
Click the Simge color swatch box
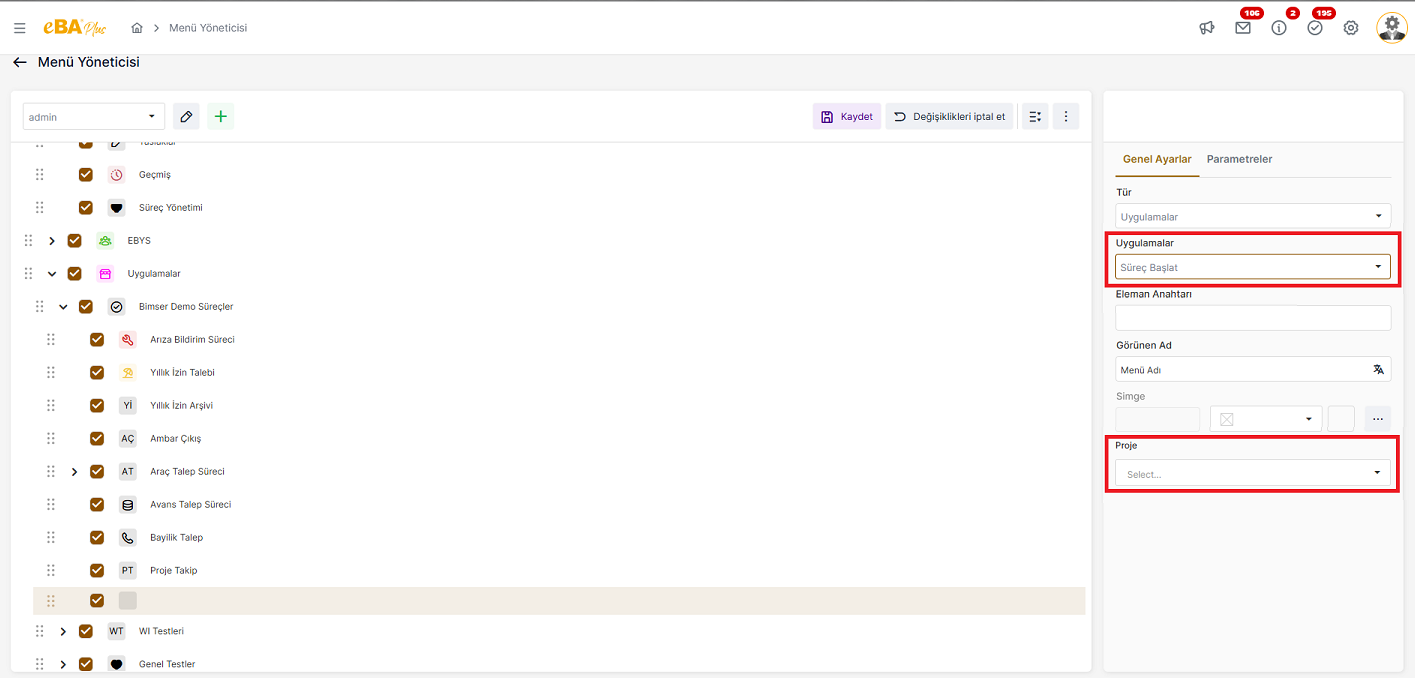1341,419
